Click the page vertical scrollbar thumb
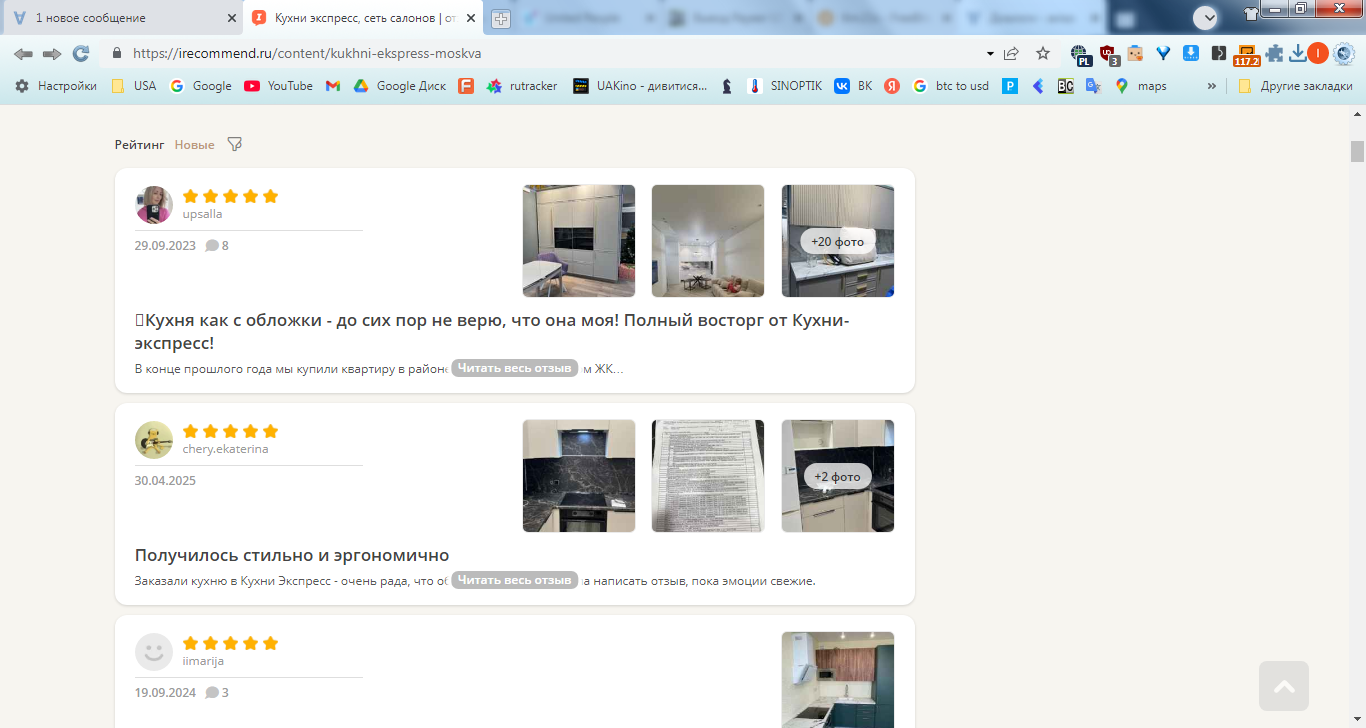The width and height of the screenshot is (1366, 728). pos(1357,151)
